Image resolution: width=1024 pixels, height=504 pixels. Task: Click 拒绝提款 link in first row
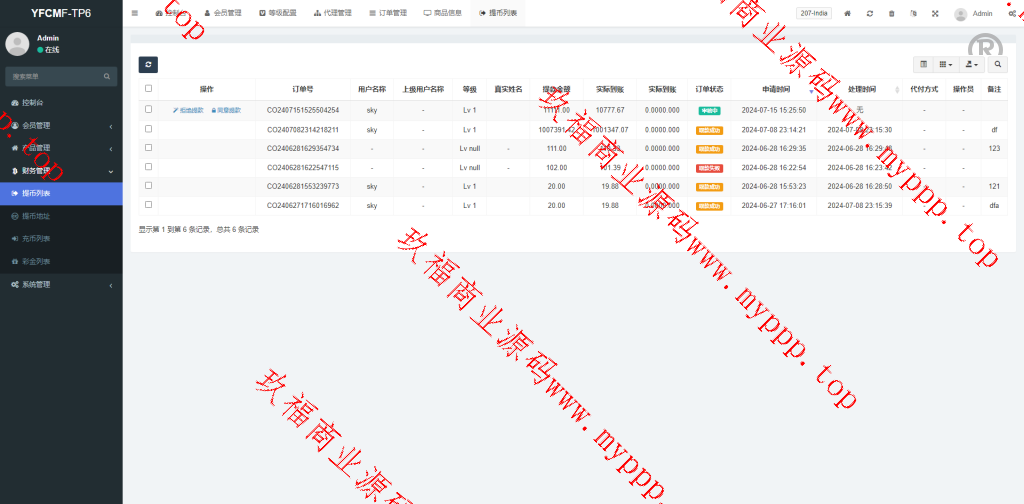[188, 110]
